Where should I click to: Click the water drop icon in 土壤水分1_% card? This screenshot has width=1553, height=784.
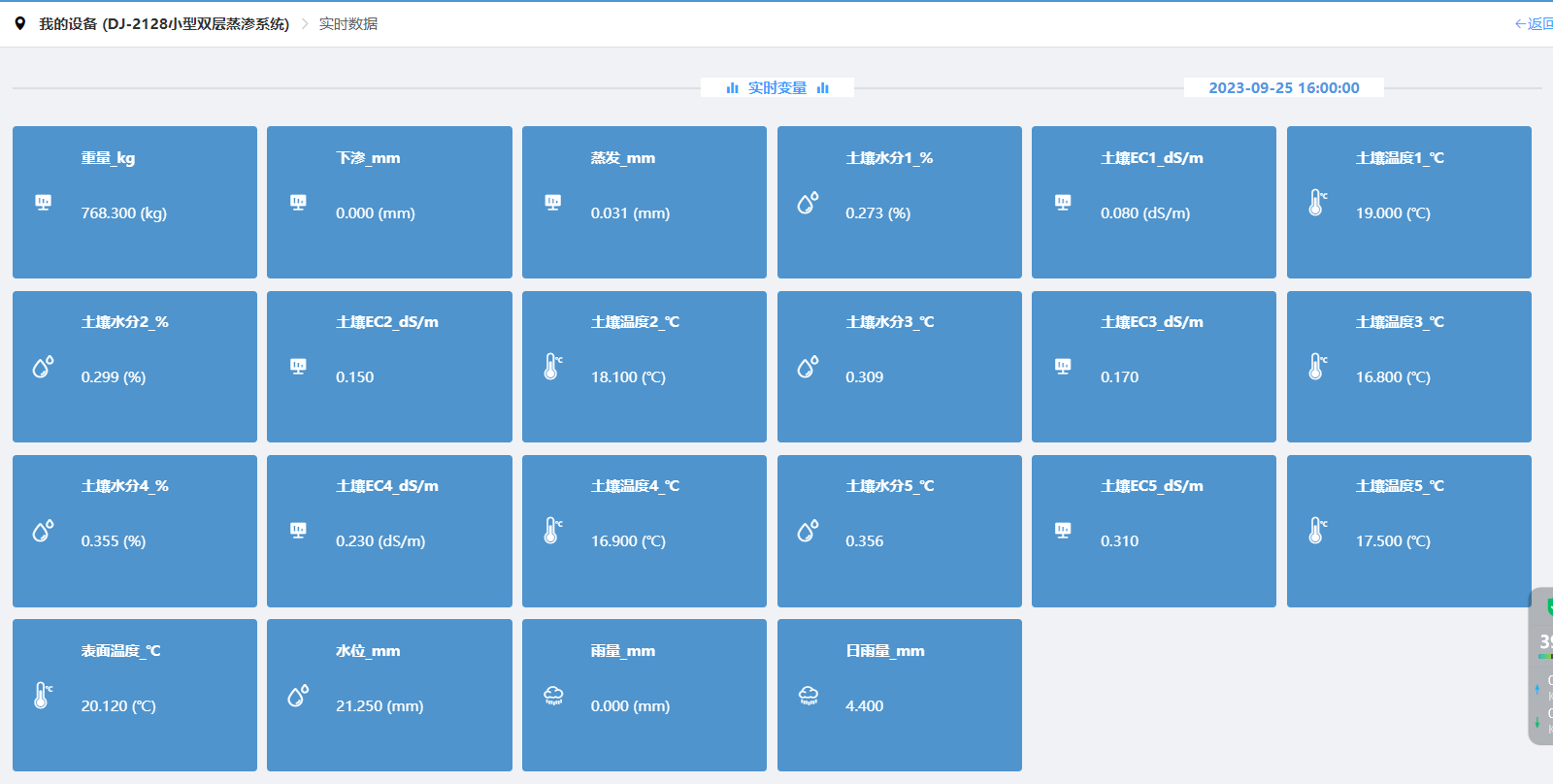(808, 202)
